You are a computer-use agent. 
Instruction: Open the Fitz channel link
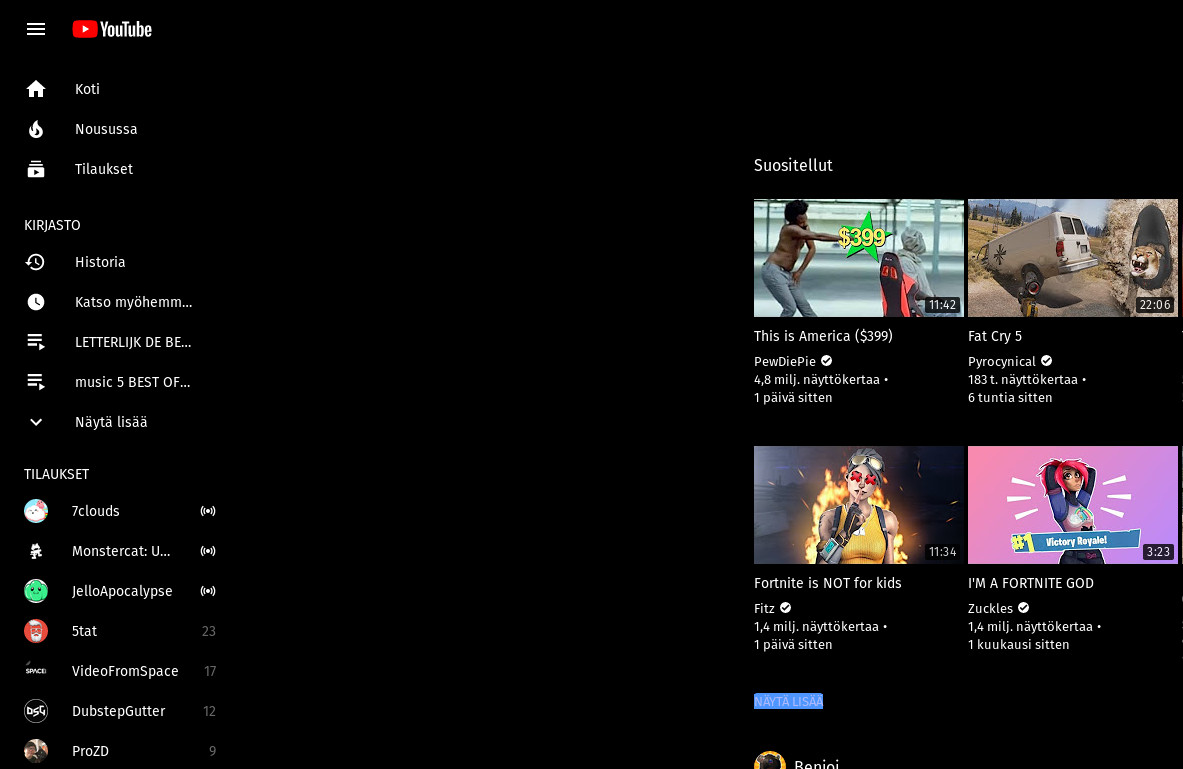point(764,608)
